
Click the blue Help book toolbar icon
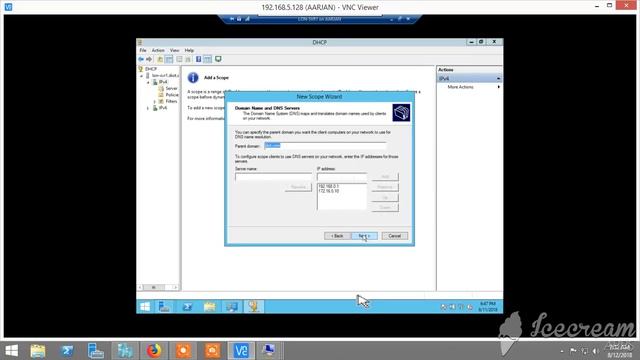(x=198, y=59)
